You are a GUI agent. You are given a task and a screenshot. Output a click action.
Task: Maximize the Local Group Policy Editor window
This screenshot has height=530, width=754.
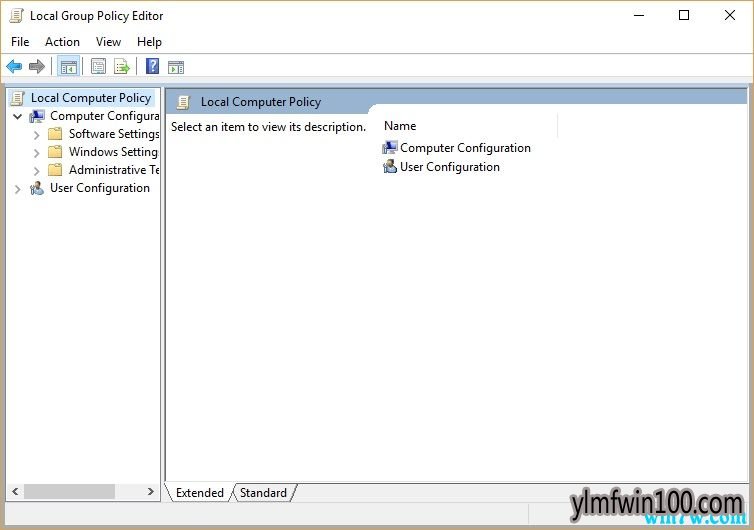(x=684, y=15)
